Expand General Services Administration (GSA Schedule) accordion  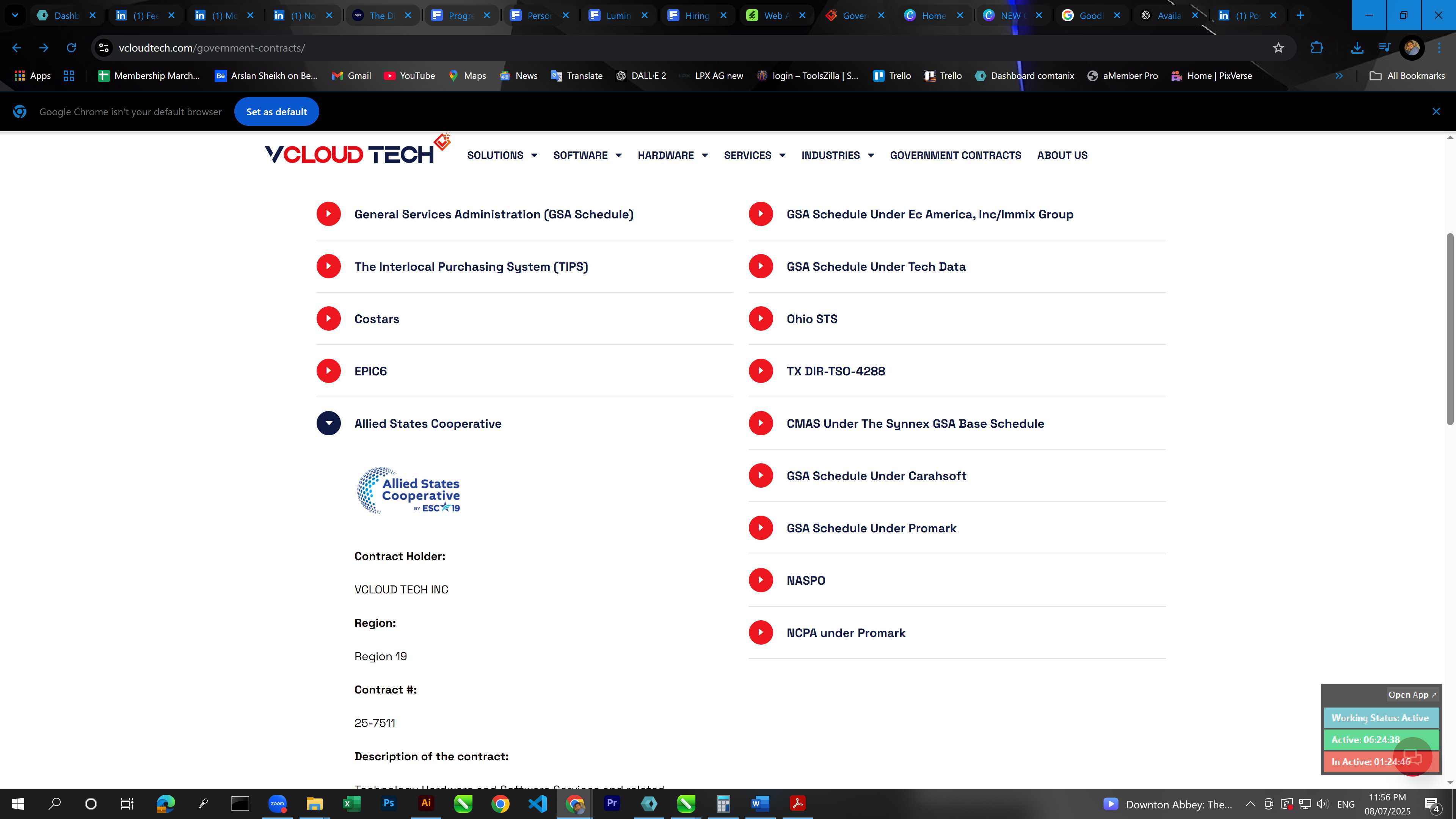pyautogui.click(x=524, y=214)
